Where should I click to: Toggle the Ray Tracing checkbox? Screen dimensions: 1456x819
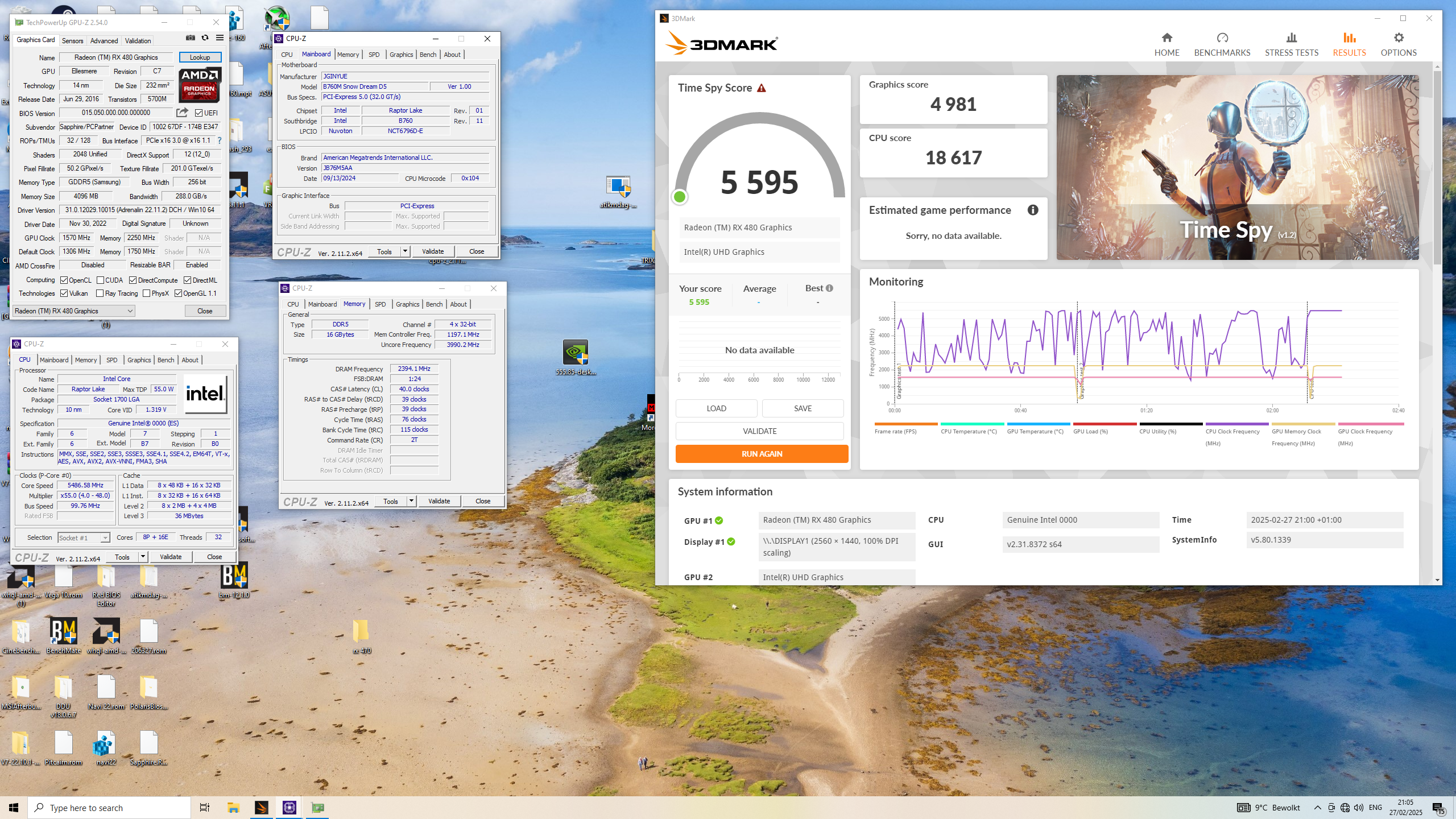[100, 293]
